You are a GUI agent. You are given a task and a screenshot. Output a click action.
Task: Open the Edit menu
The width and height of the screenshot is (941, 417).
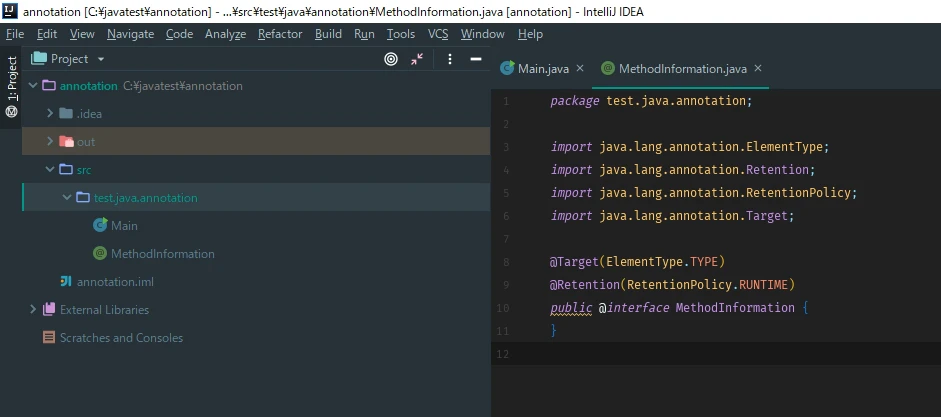(47, 34)
